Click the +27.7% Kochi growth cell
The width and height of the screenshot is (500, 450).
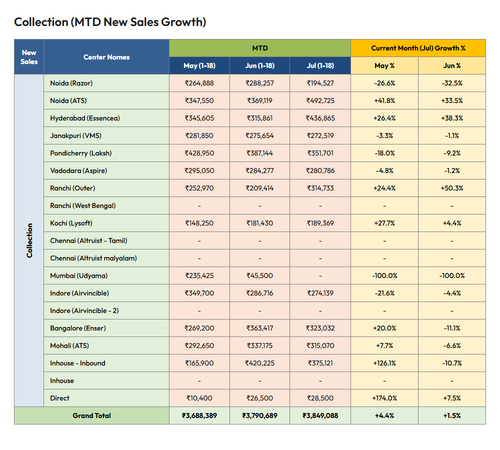coord(384,223)
